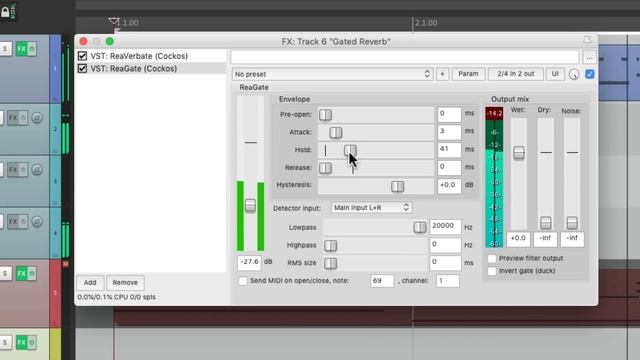
Task: Enable Send MIDI on open/close checkbox
Action: (x=243, y=281)
